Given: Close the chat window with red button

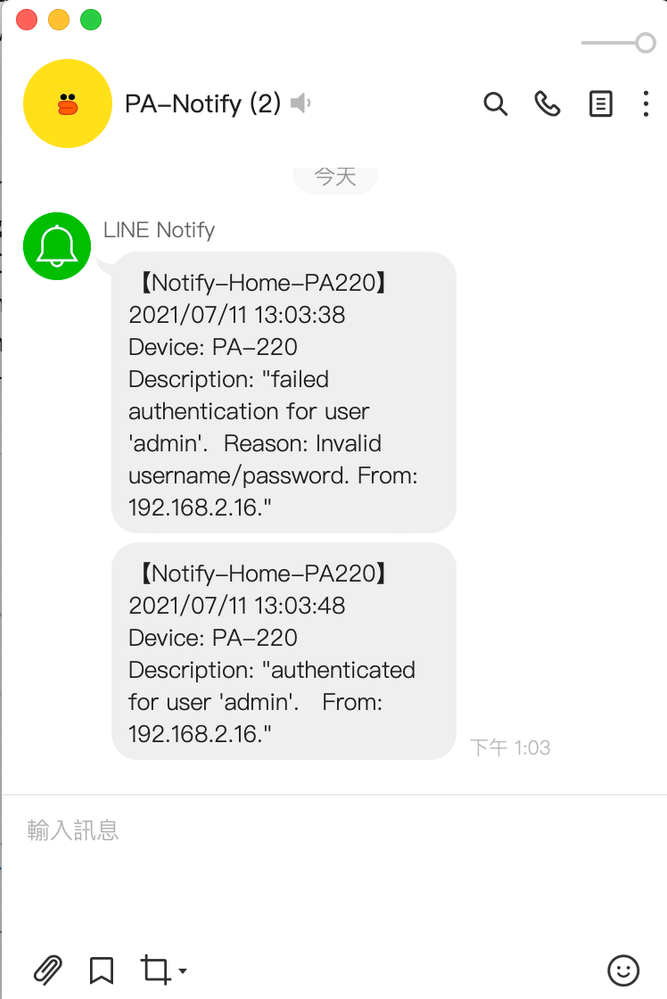Looking at the screenshot, I should pyautogui.click(x=27, y=19).
